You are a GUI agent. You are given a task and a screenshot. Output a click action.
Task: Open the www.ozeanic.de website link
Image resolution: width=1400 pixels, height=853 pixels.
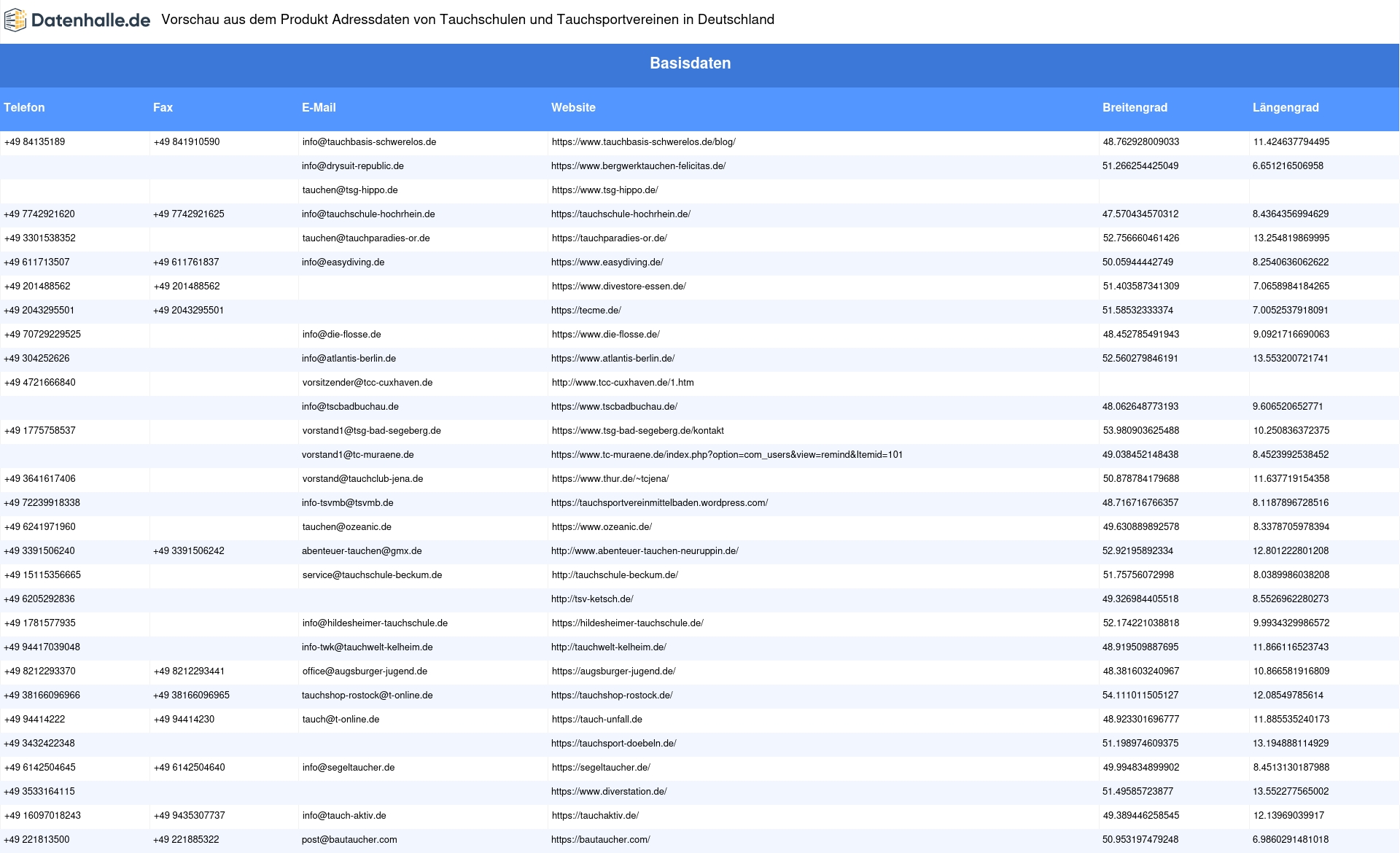pyautogui.click(x=602, y=527)
